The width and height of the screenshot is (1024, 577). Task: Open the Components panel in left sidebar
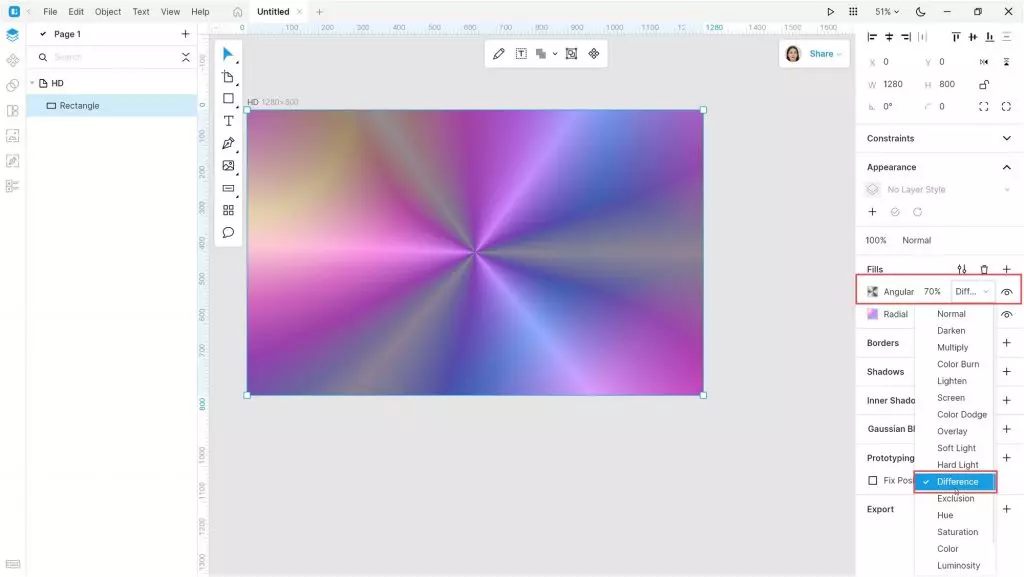tap(12, 60)
